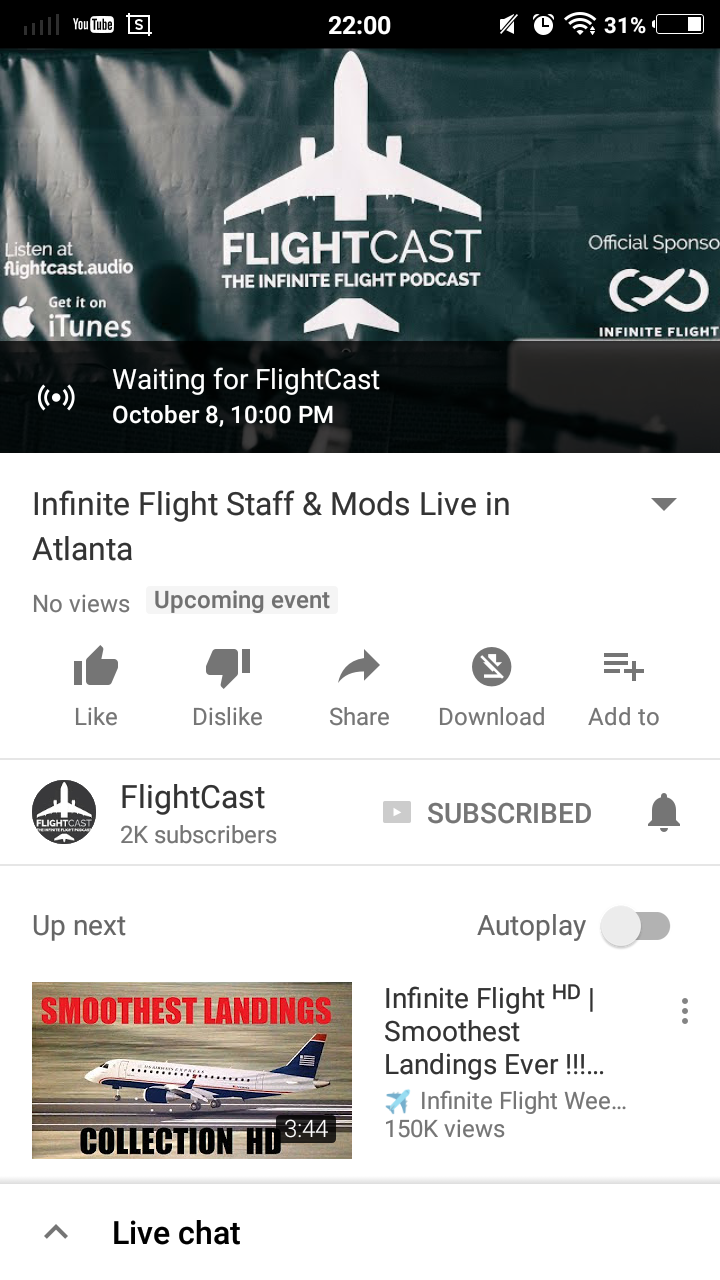Tap the Add to playlist icon
Image resolution: width=720 pixels, height=1280 pixels.
(624, 666)
